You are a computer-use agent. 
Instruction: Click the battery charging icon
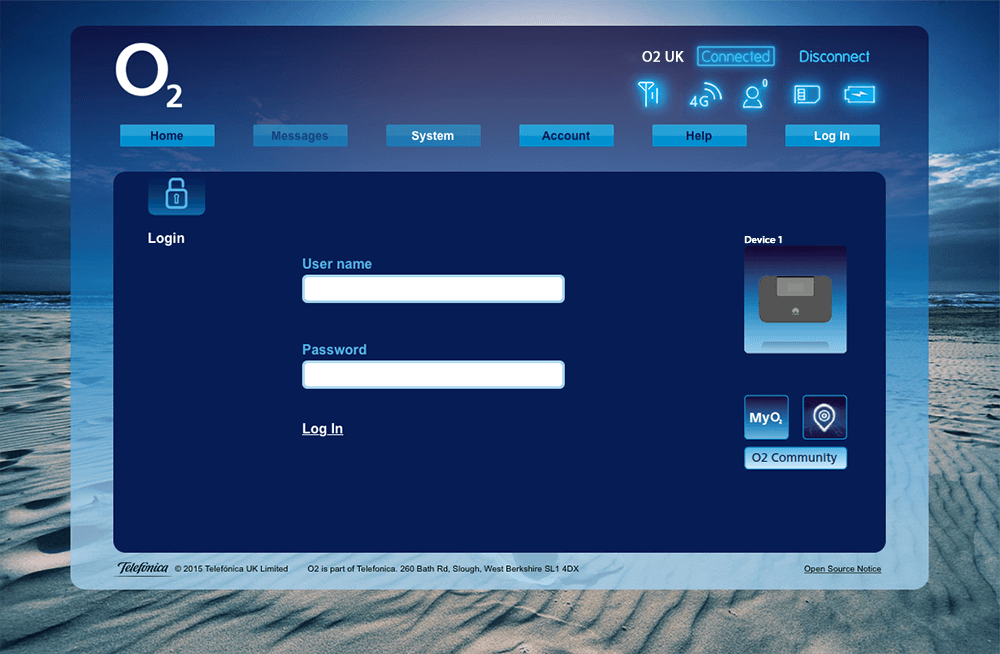[x=859, y=95]
